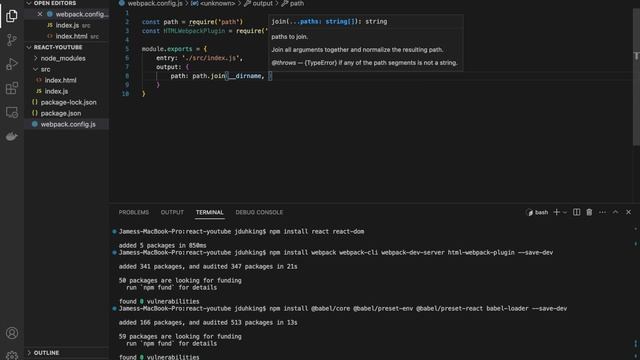This screenshot has height=360, width=640.
Task: Kill the terminal with trash icon
Action: (x=589, y=212)
